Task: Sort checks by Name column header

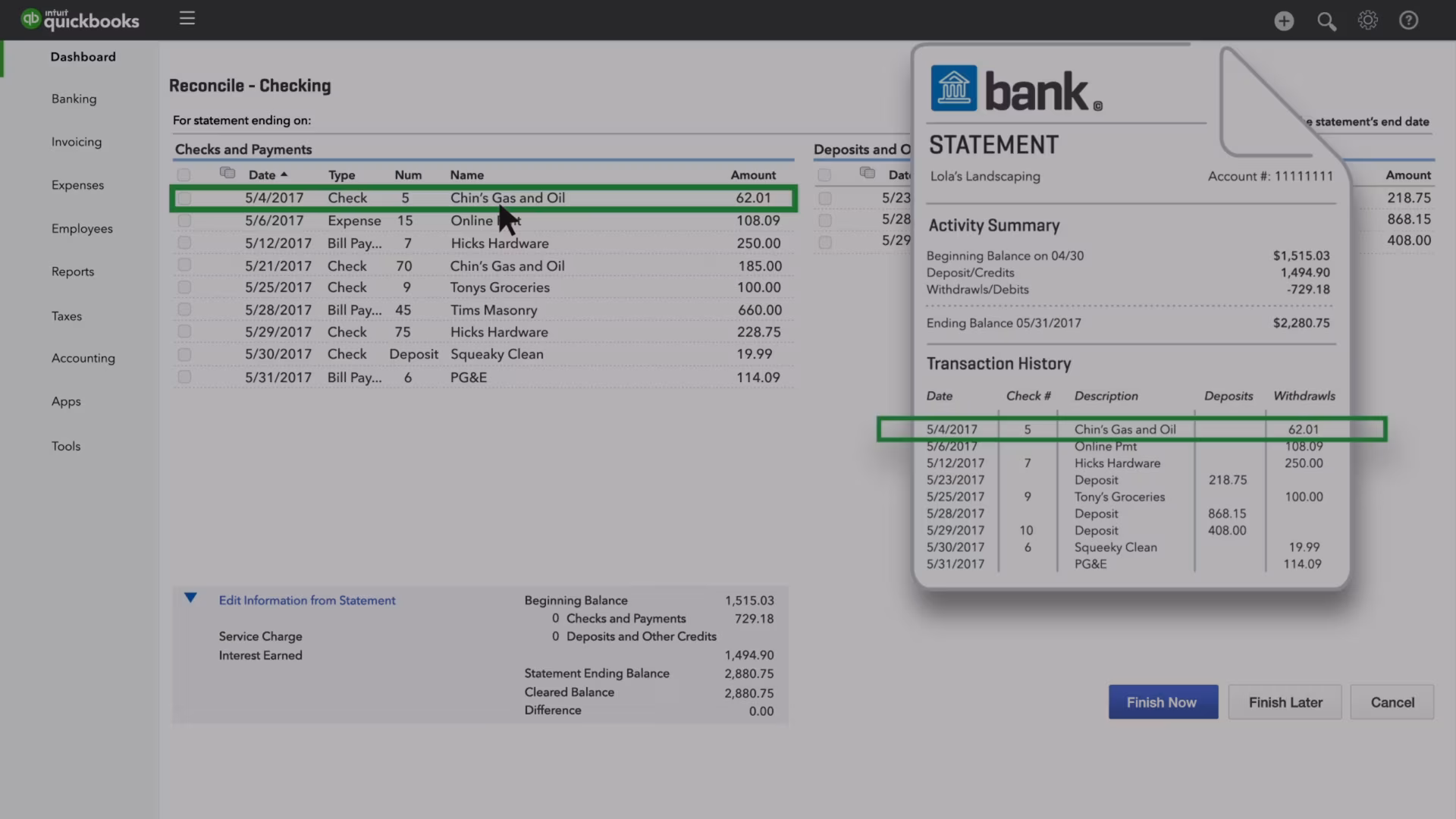Action: pos(467,175)
